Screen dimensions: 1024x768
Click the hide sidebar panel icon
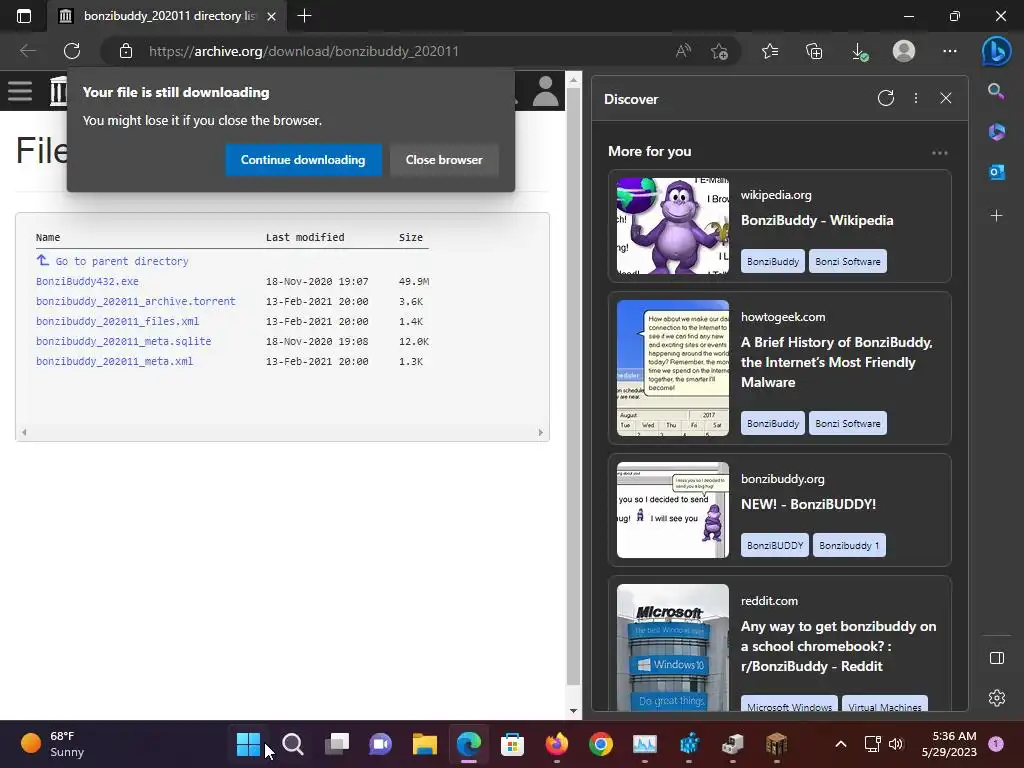click(x=997, y=658)
